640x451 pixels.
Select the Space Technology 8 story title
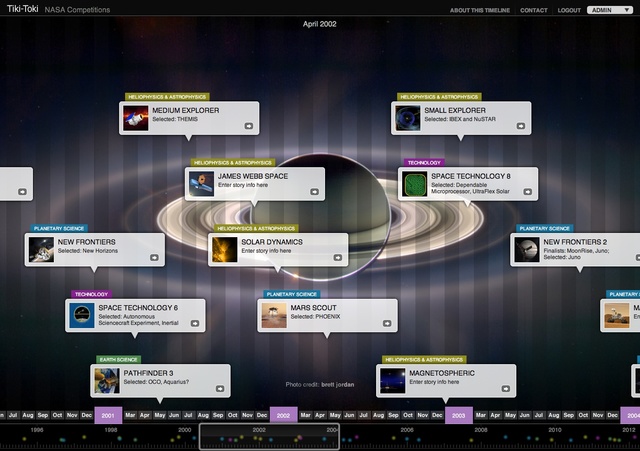tap(471, 176)
